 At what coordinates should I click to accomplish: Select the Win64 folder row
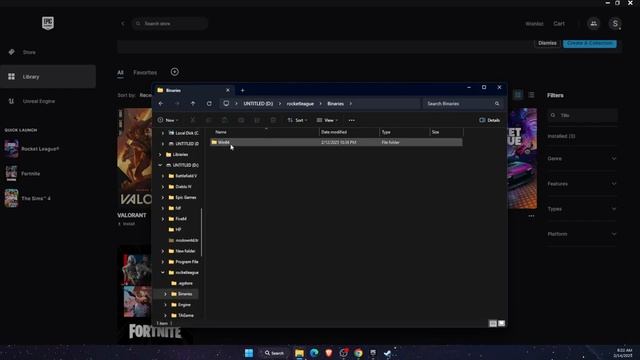[336, 142]
